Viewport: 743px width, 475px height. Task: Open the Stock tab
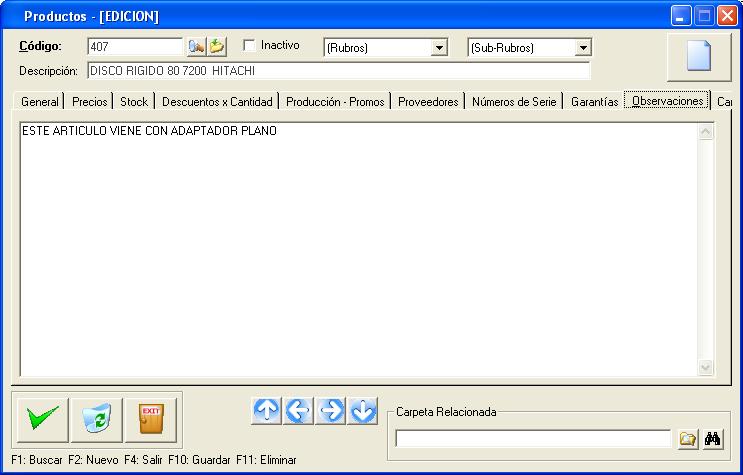(134, 101)
